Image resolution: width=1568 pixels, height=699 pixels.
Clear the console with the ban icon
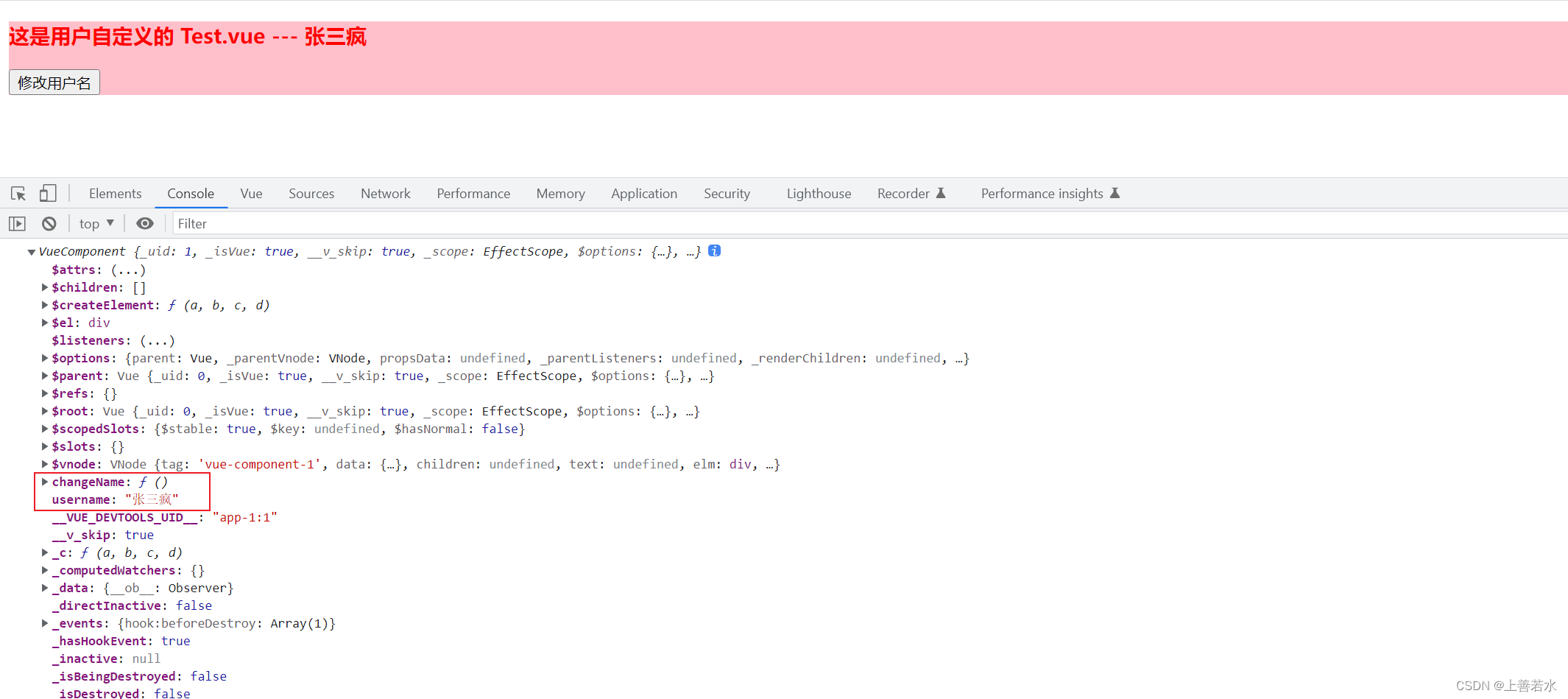pyautogui.click(x=49, y=223)
